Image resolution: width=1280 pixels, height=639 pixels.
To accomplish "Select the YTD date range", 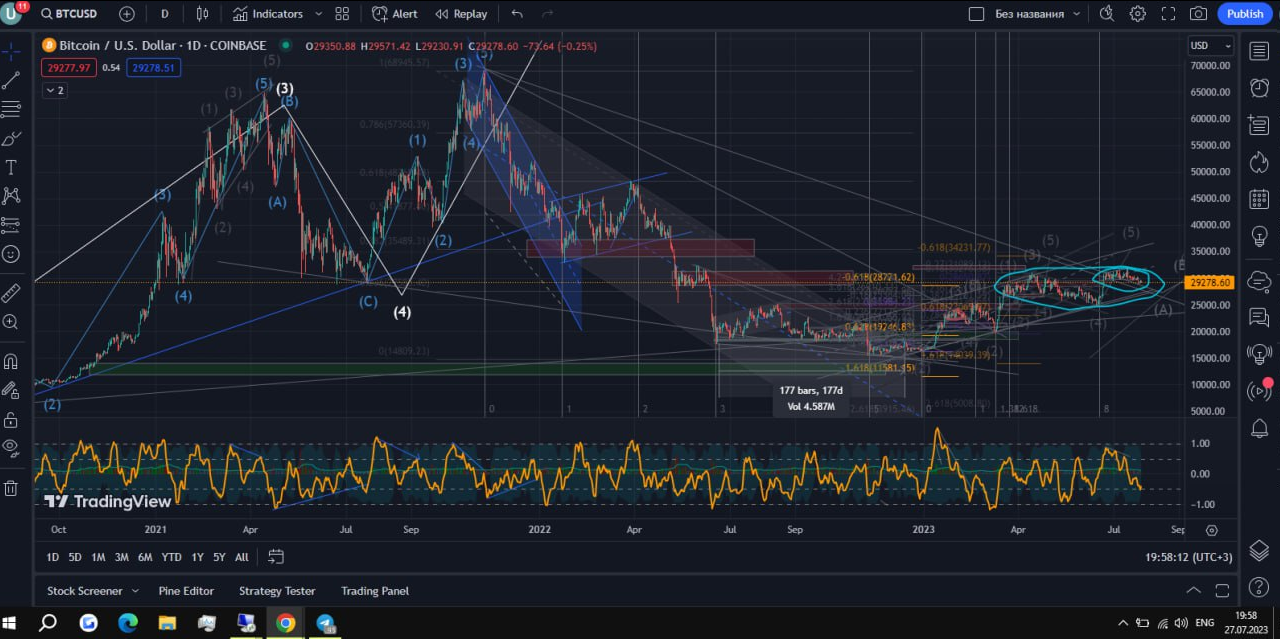I will pos(171,557).
